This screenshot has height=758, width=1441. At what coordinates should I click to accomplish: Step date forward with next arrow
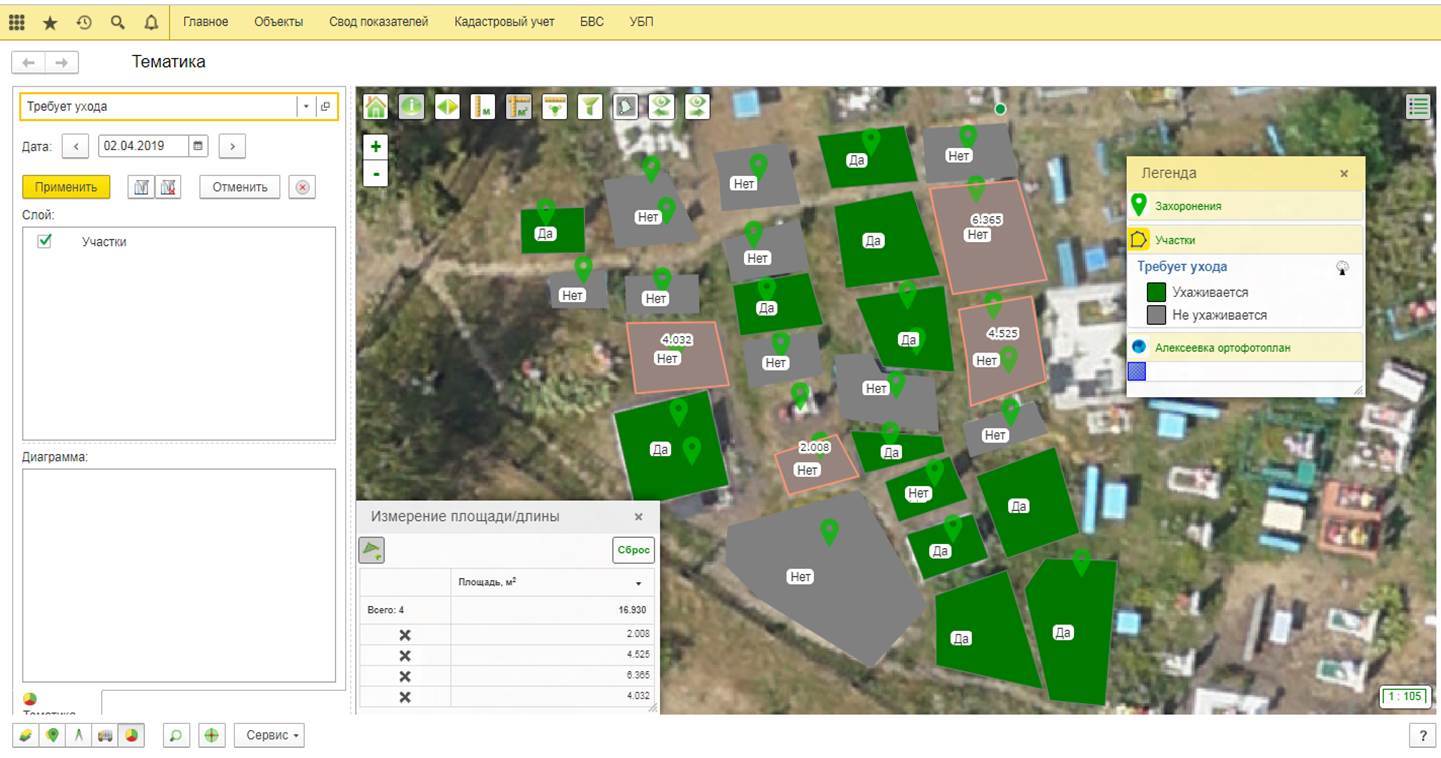232,146
